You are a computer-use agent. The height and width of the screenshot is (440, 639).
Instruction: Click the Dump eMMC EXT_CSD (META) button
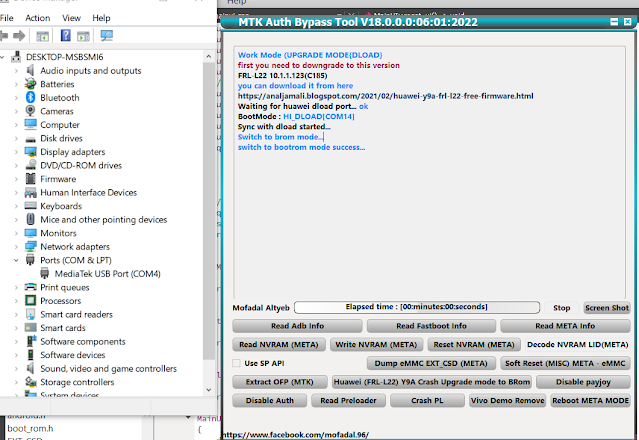(x=431, y=363)
